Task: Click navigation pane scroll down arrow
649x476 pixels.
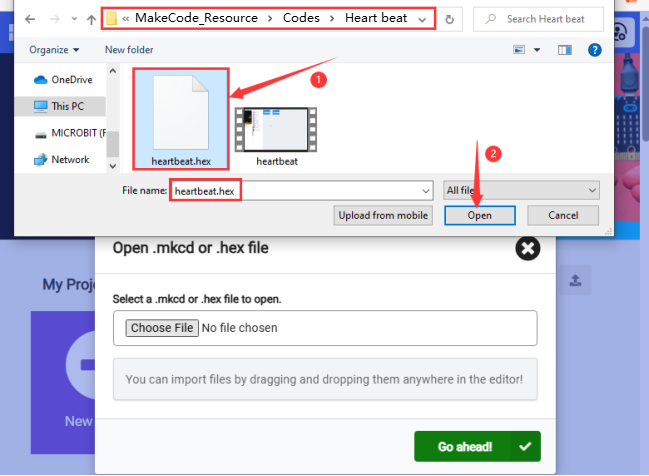Action: pyautogui.click(x=113, y=166)
